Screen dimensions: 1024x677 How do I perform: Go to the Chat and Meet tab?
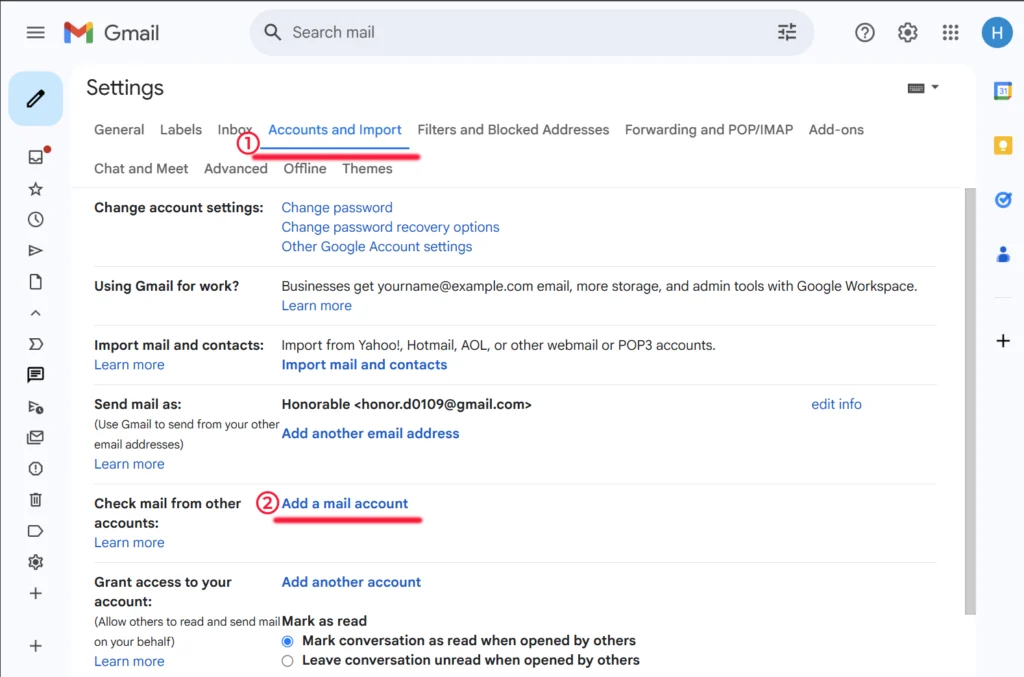(x=141, y=169)
